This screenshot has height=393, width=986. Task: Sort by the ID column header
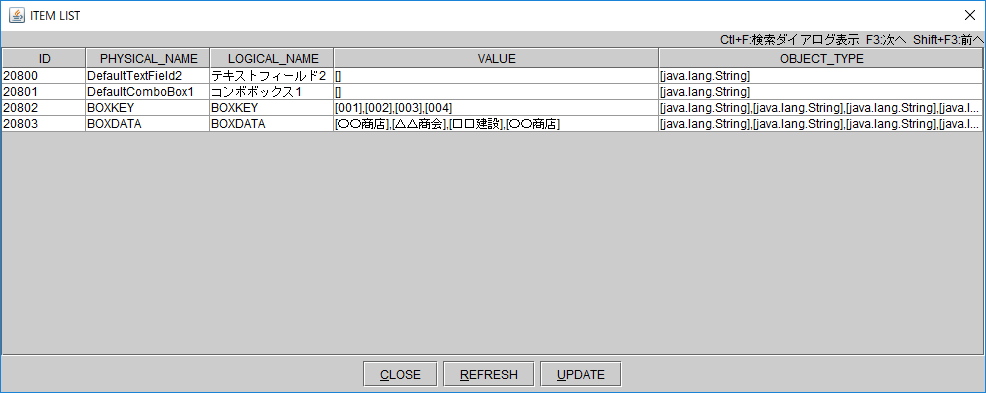pyautogui.click(x=44, y=58)
